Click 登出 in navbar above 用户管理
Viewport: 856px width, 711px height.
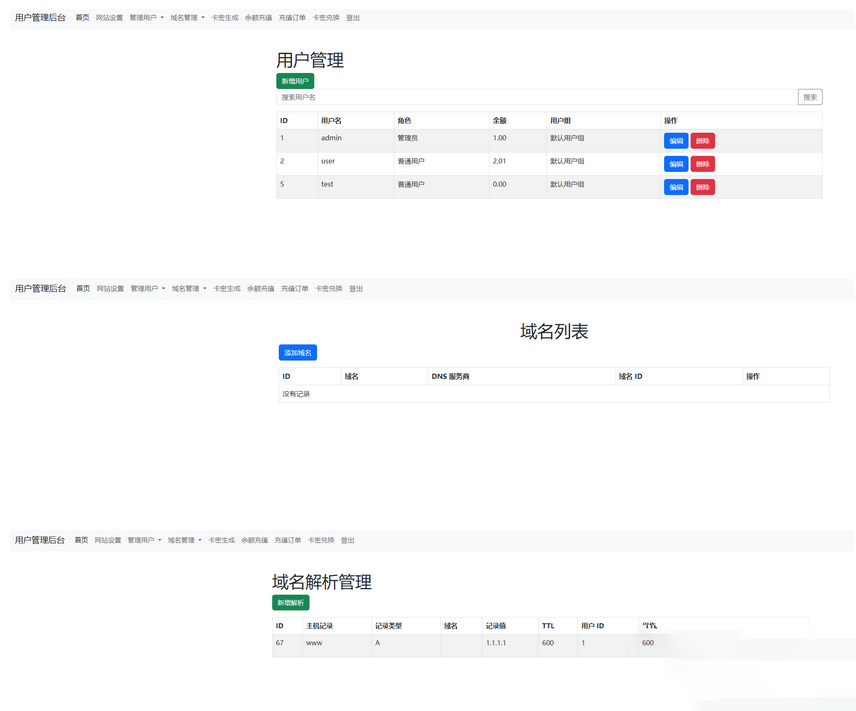click(353, 18)
